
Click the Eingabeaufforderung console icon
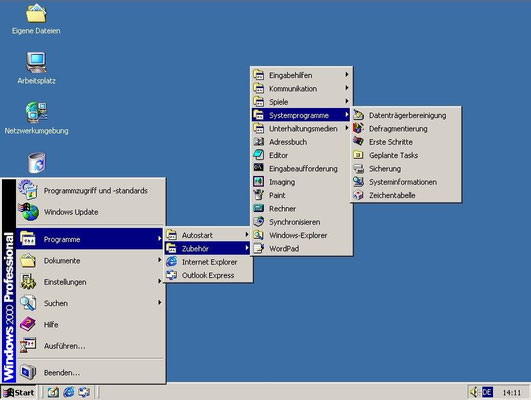259,168
